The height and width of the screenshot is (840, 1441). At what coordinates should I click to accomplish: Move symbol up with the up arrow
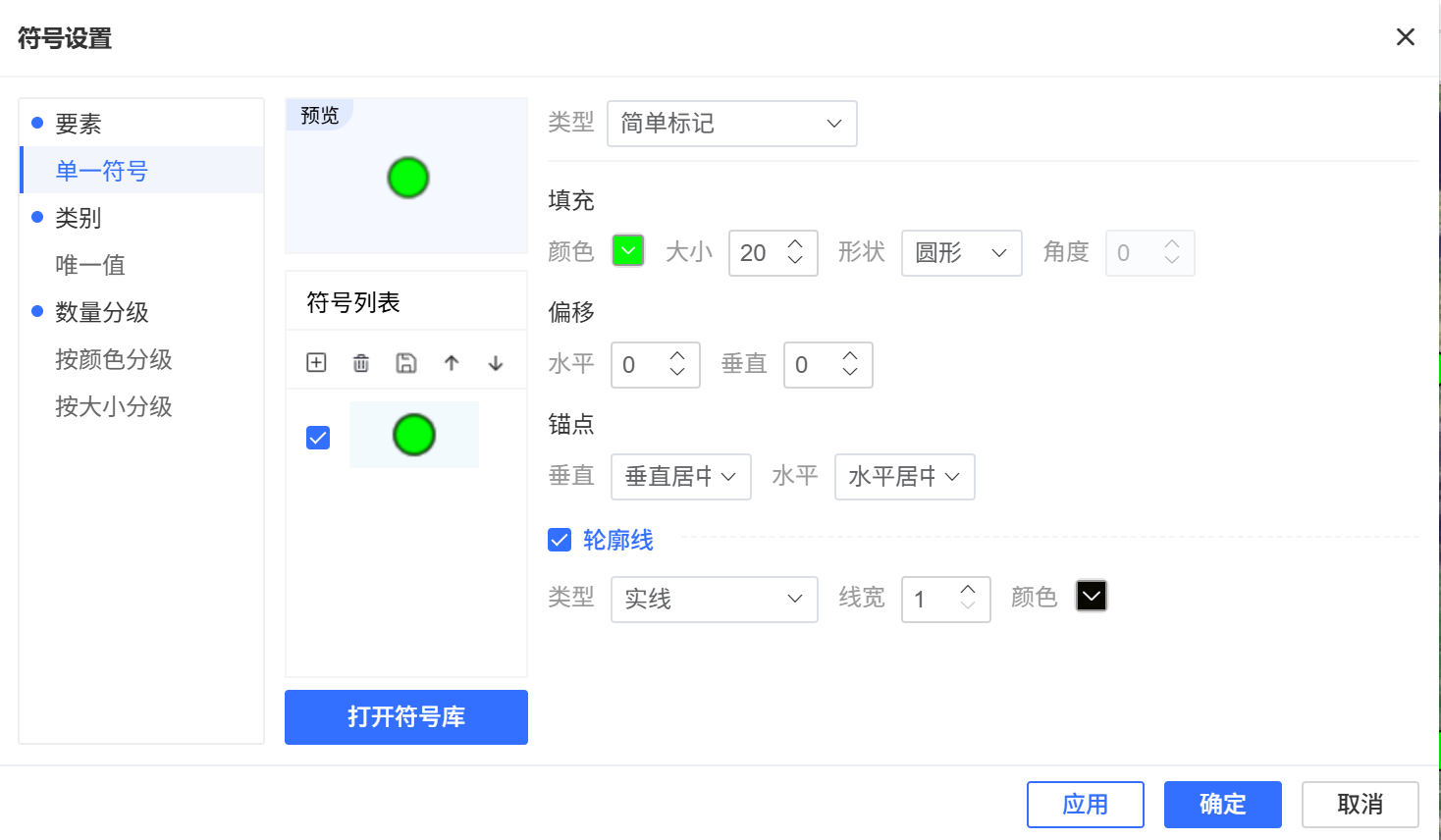(x=452, y=363)
